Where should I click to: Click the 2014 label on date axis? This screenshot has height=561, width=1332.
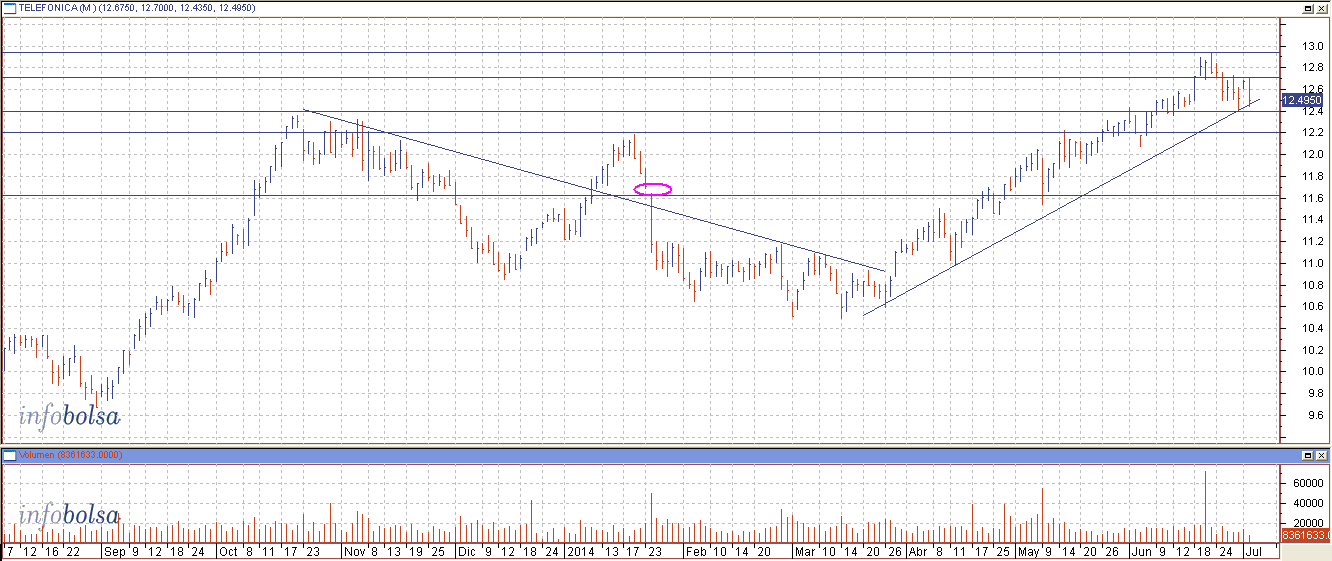581,551
